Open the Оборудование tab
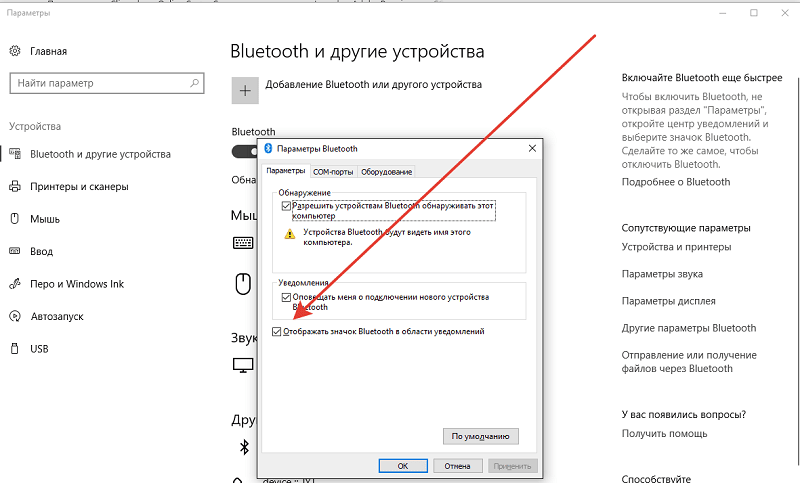Viewport: 800px width, 483px height. click(386, 172)
